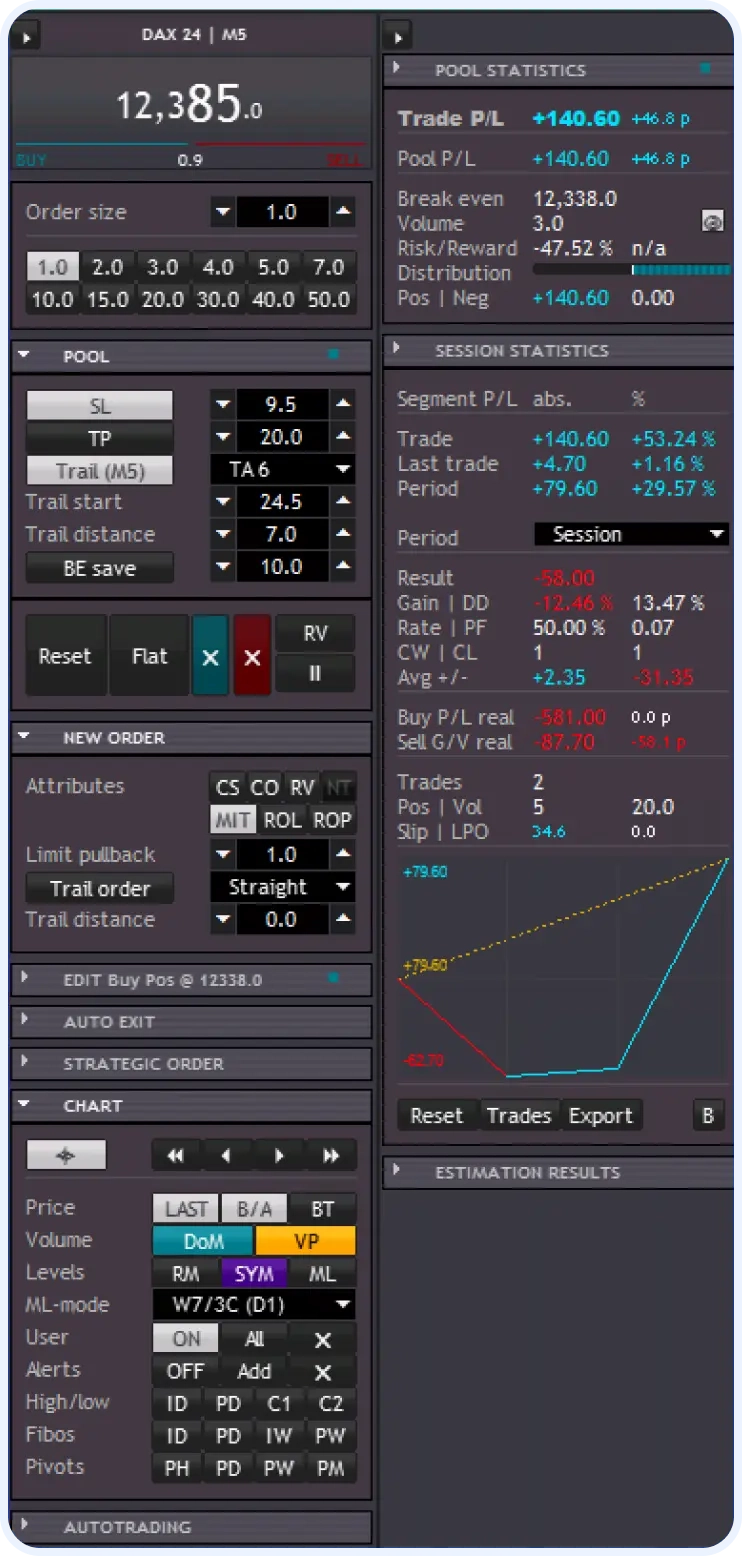Toggle the DoM volume display

click(x=203, y=1240)
